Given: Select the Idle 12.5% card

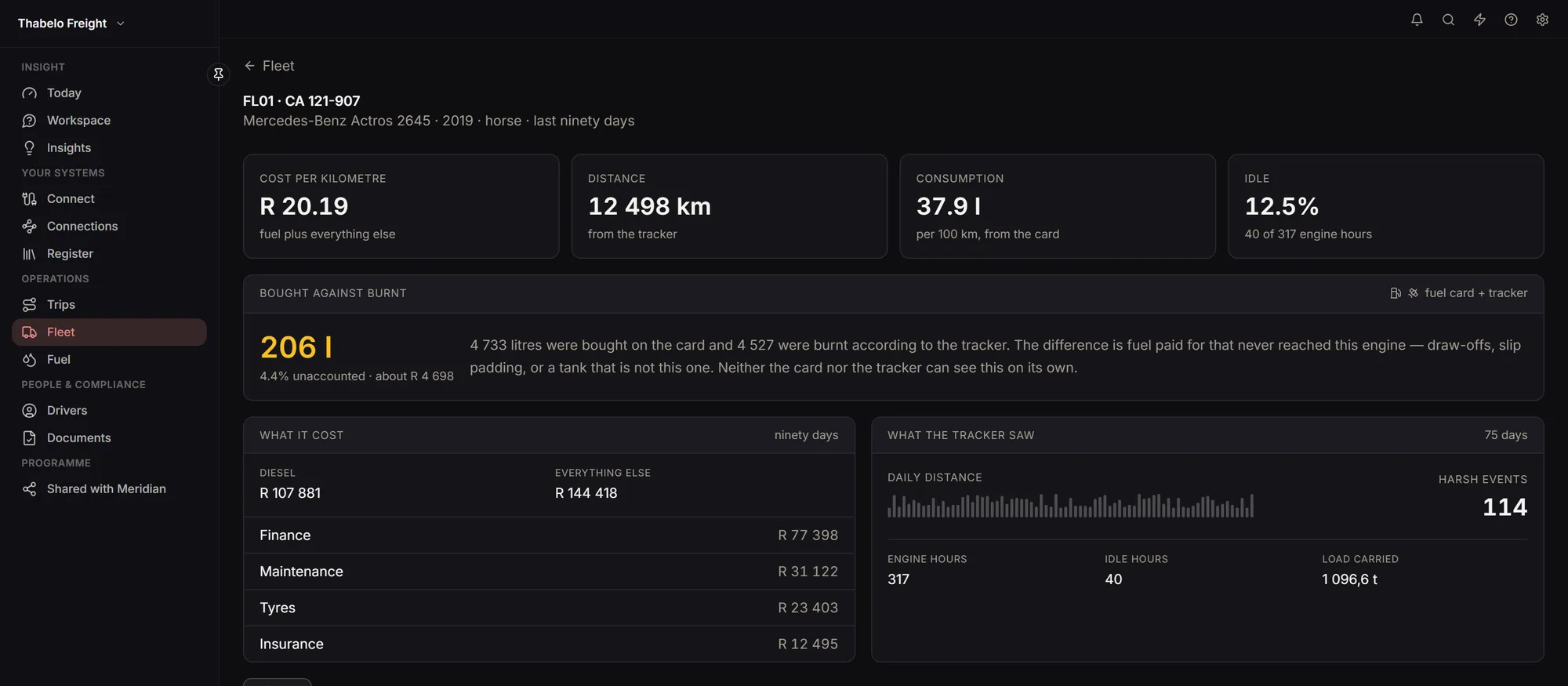Looking at the screenshot, I should (x=1385, y=206).
